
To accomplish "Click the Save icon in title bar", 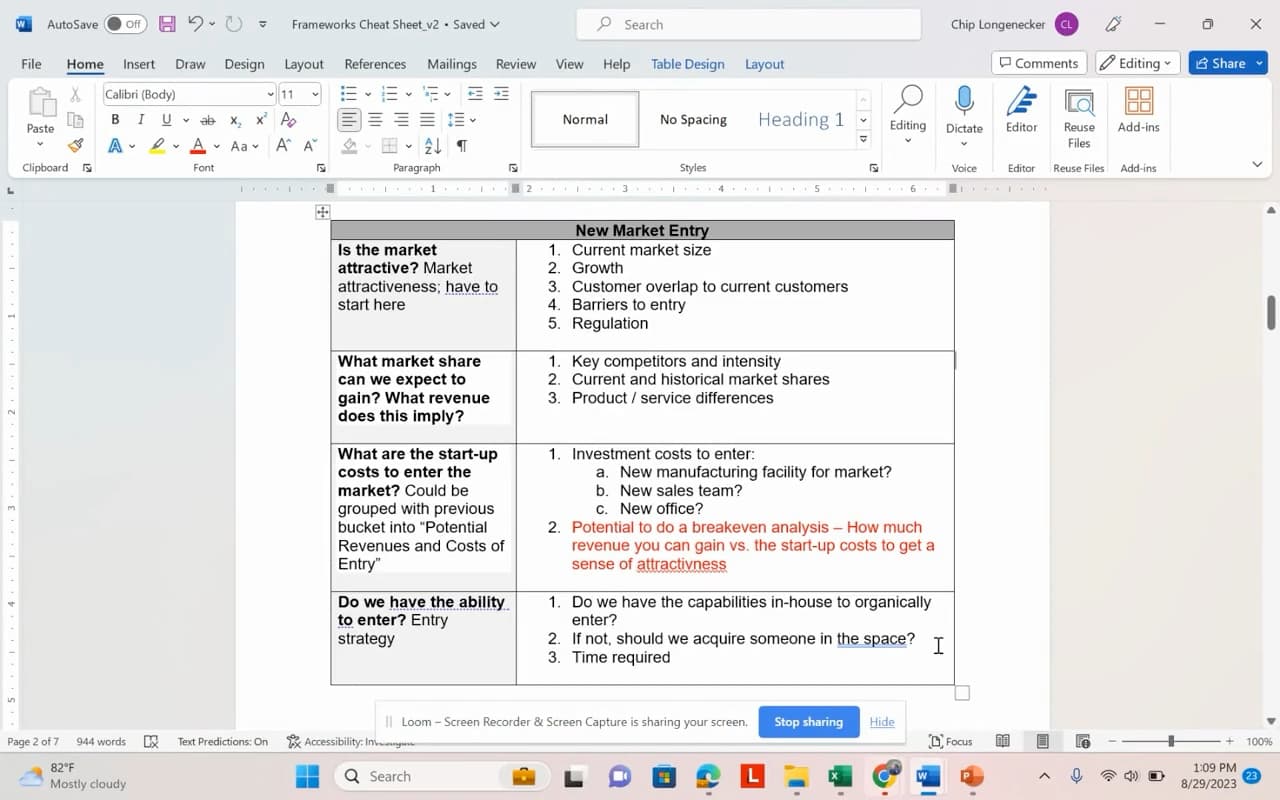I will pyautogui.click(x=167, y=24).
